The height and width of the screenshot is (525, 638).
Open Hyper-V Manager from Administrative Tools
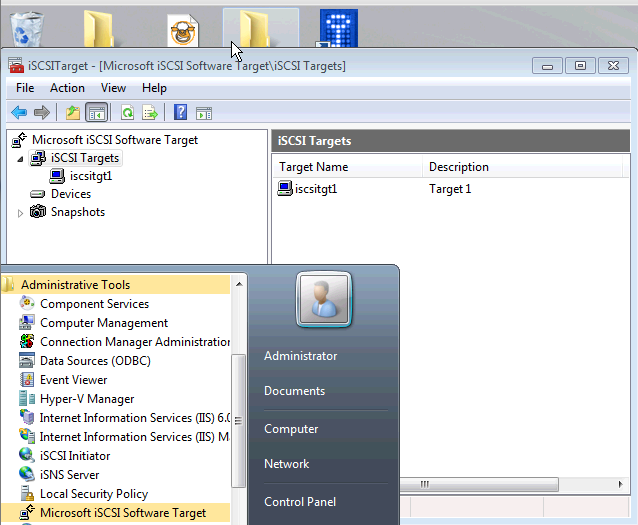pyautogui.click(x=86, y=399)
